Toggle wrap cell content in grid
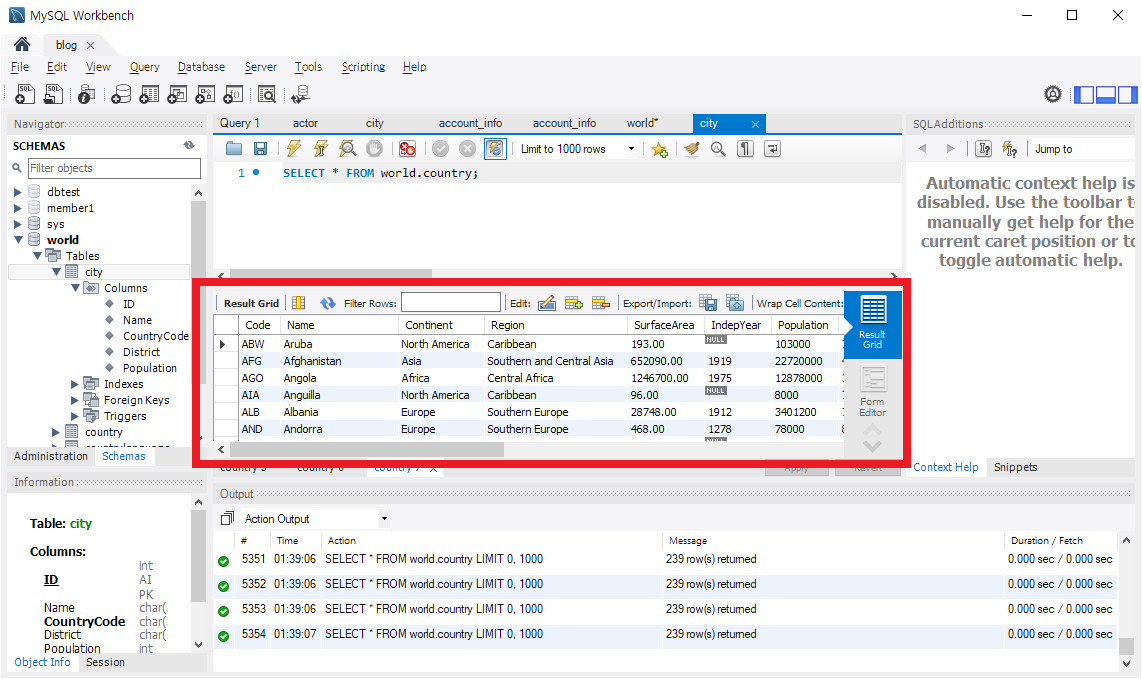Screen dimensions: 1142x679 pos(799,303)
